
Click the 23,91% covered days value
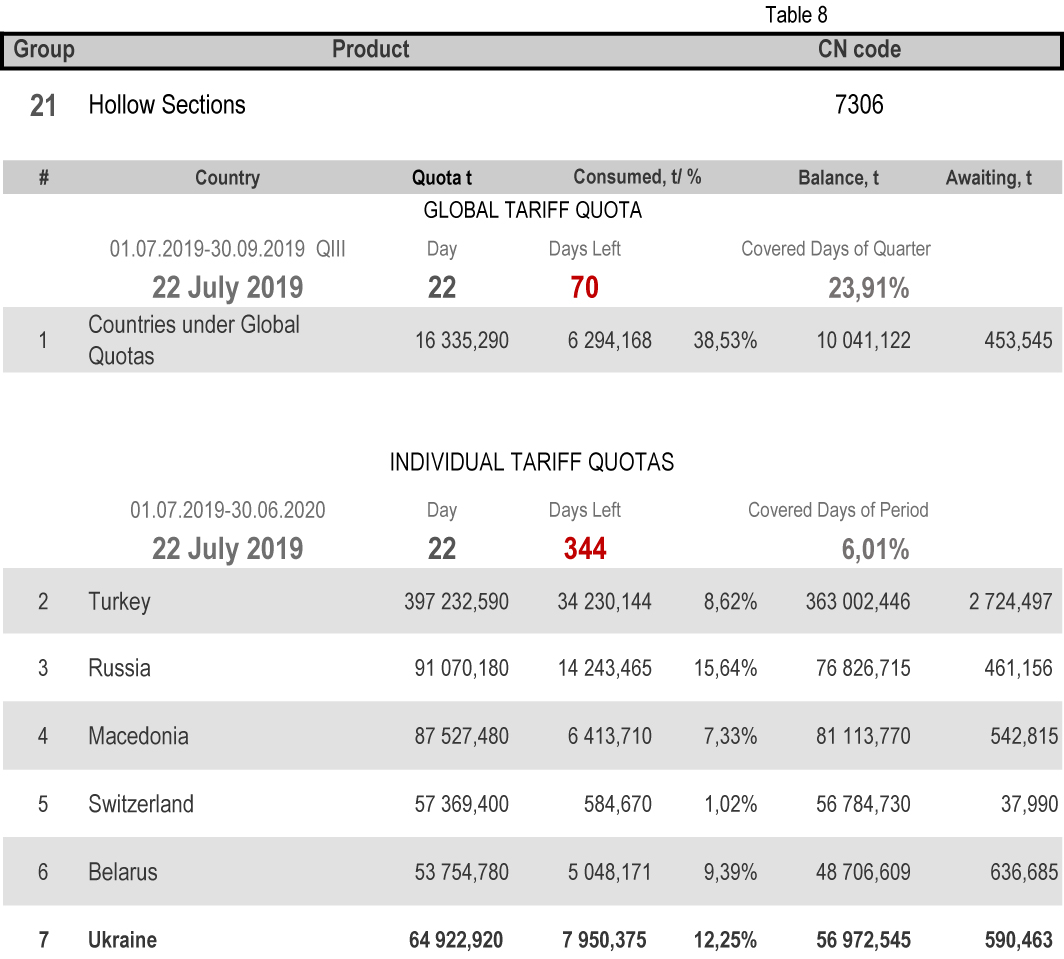click(868, 288)
